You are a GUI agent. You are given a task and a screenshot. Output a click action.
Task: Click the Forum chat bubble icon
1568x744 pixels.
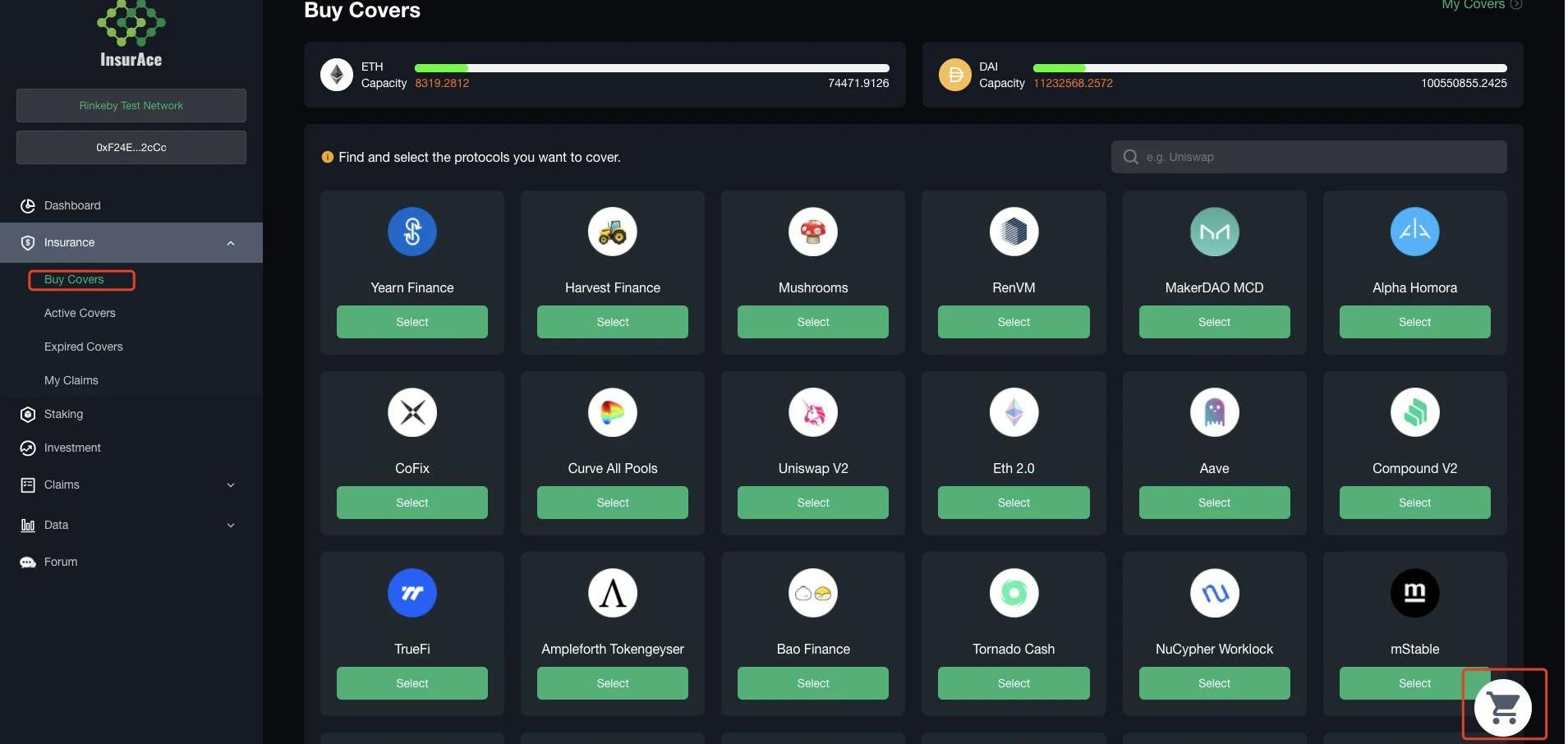coord(28,563)
